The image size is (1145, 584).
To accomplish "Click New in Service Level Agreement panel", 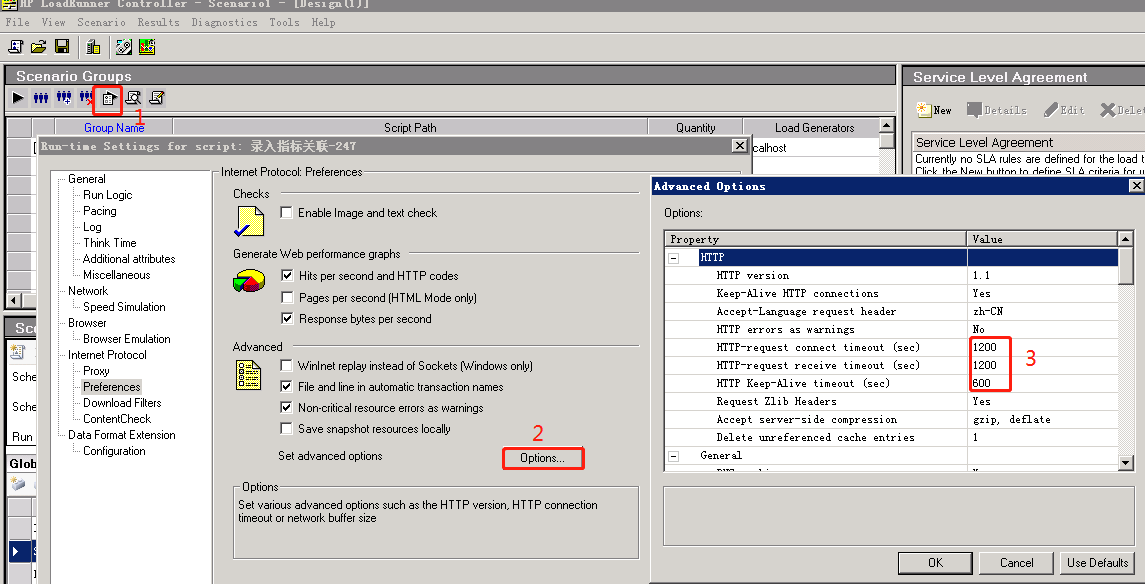I will tap(935, 110).
